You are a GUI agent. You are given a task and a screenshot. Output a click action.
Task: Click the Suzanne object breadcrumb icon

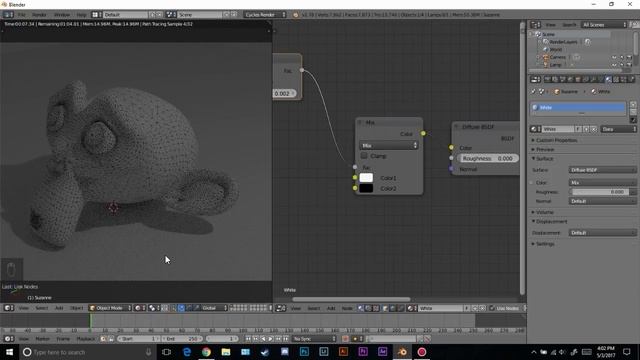pos(557,92)
